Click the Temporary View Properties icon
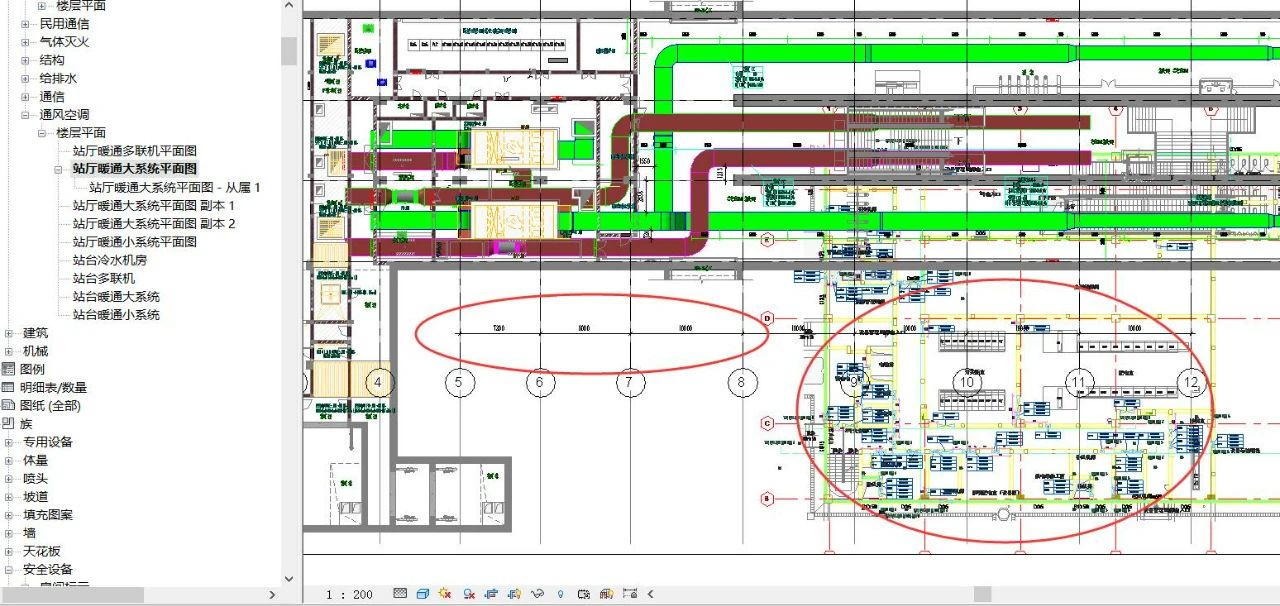The image size is (1280, 606). (x=584, y=594)
